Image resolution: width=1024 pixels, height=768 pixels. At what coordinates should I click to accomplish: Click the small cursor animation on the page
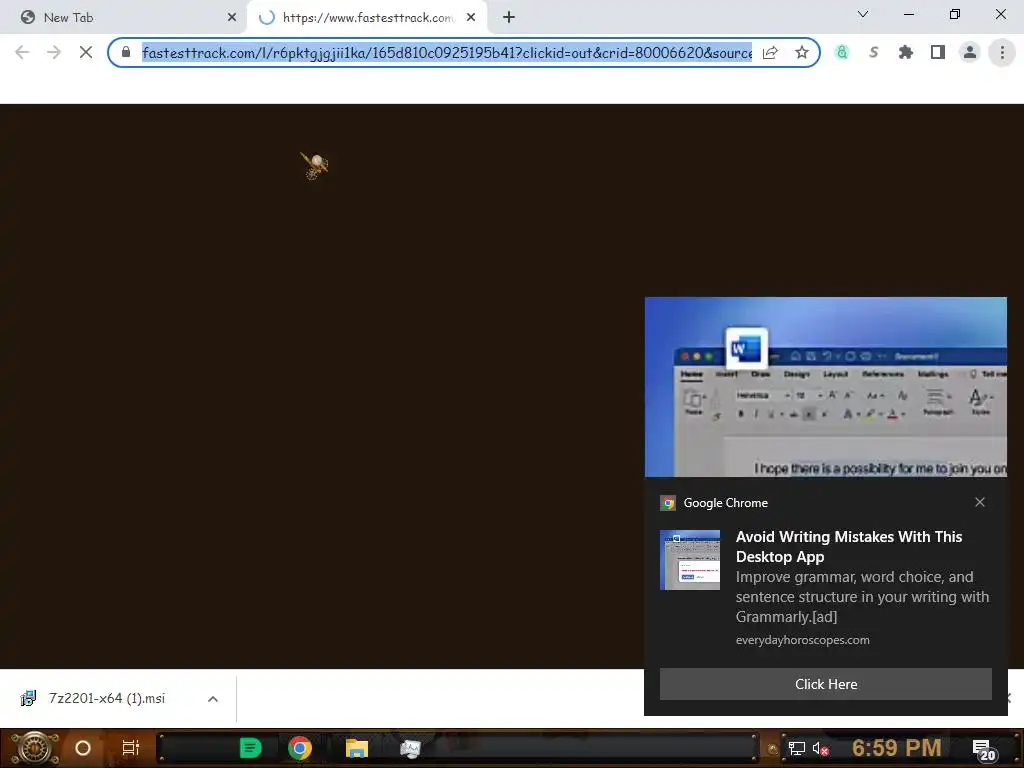pos(314,166)
